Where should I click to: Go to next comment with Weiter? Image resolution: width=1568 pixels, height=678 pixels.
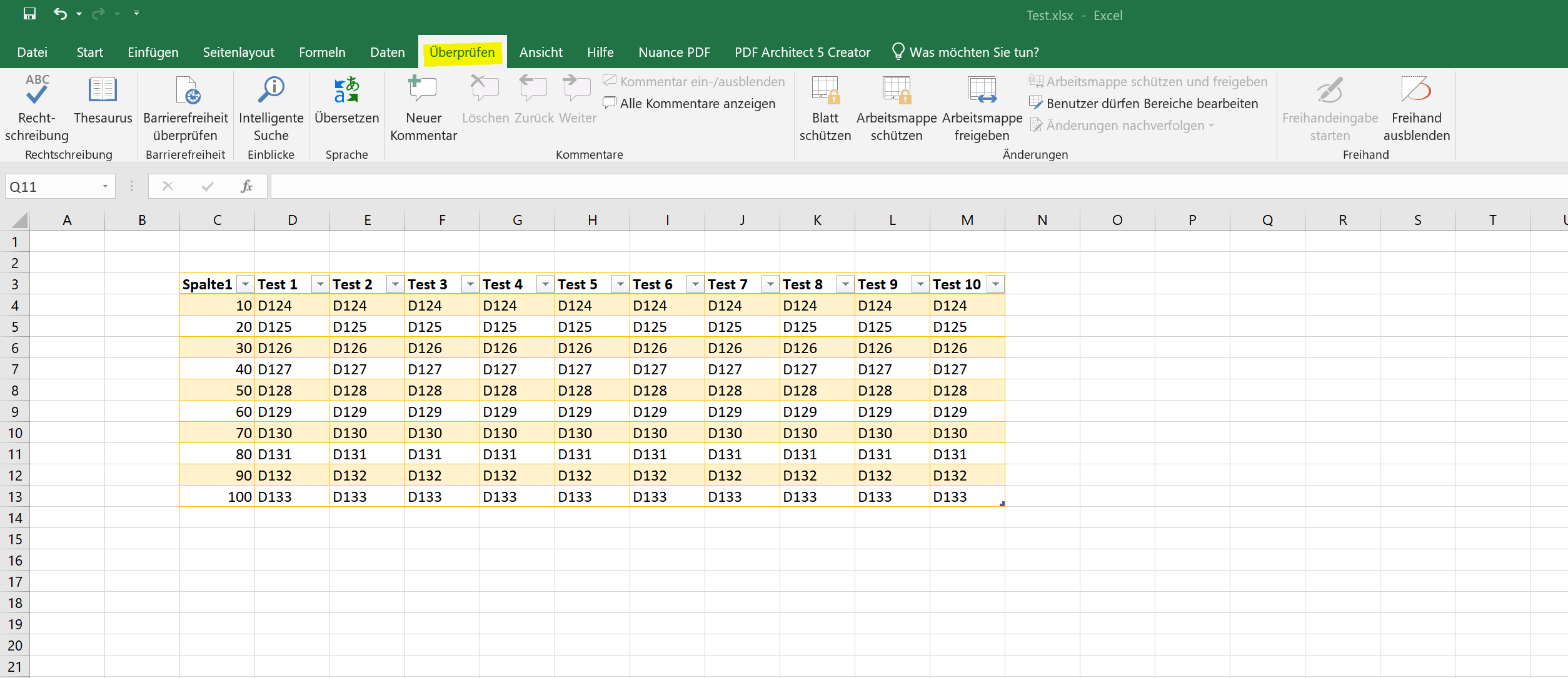pyautogui.click(x=578, y=100)
